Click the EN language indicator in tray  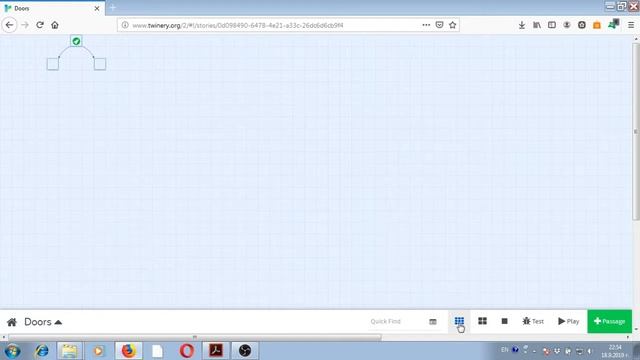[504, 350]
